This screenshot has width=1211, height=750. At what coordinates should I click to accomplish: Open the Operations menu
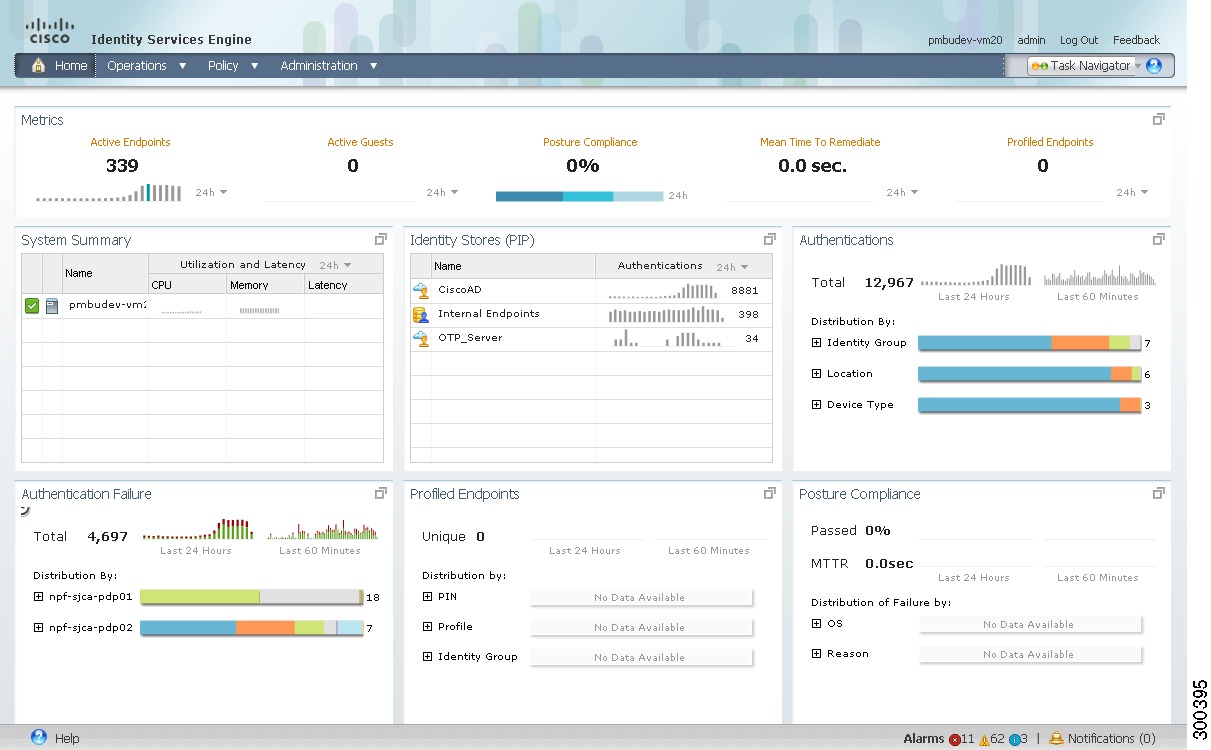(x=146, y=66)
